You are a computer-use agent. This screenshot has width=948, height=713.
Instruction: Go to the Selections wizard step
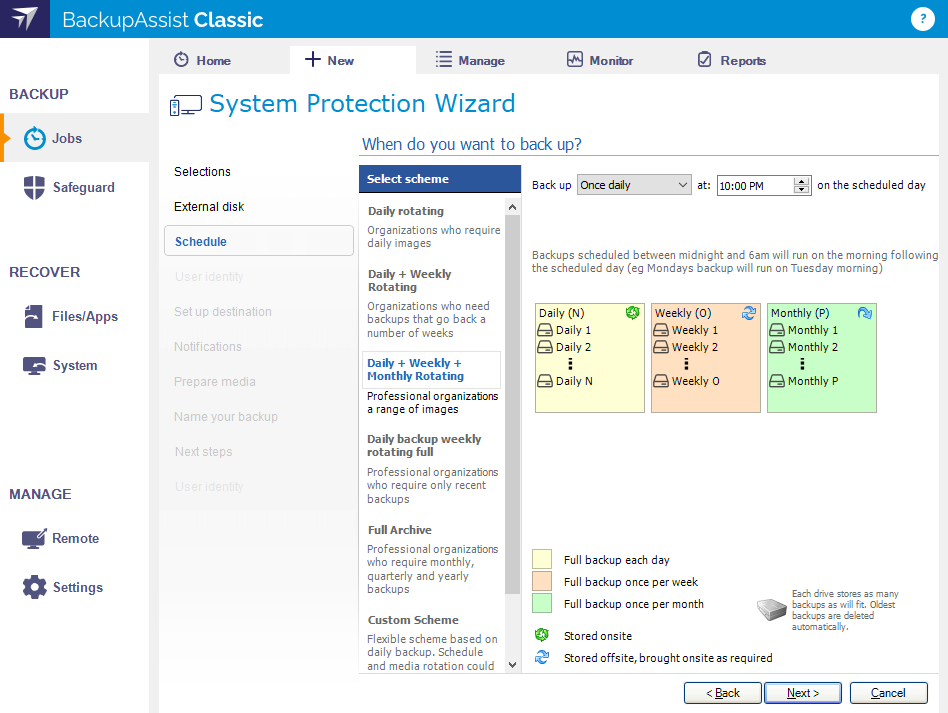pyautogui.click(x=202, y=172)
